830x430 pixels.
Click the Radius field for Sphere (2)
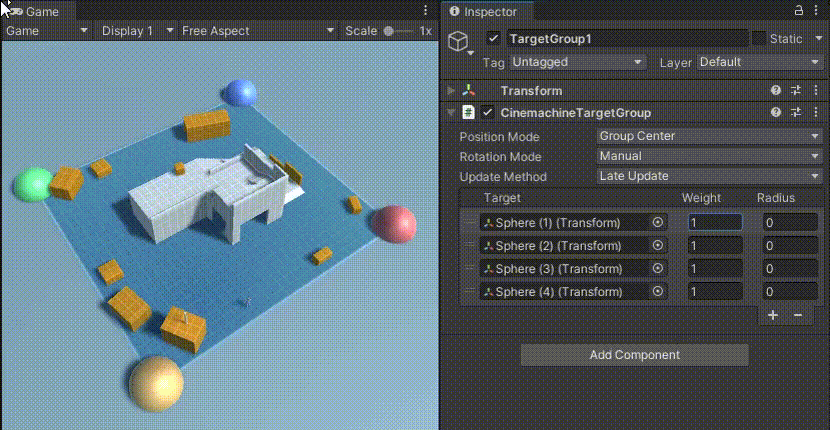click(x=790, y=246)
